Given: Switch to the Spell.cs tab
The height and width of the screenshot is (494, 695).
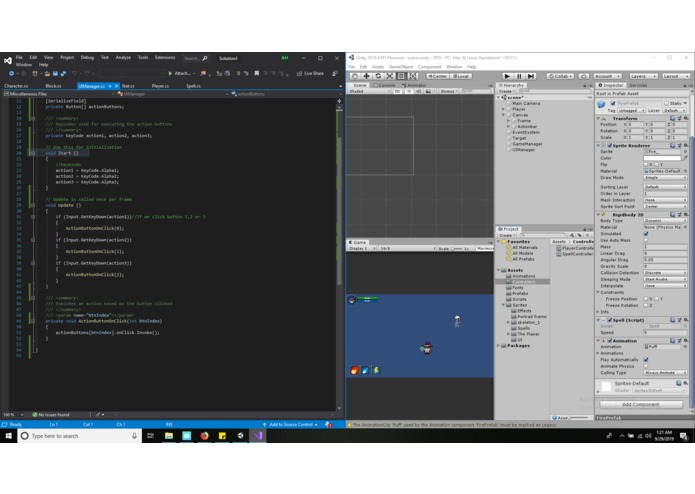Looking at the screenshot, I should click(193, 86).
